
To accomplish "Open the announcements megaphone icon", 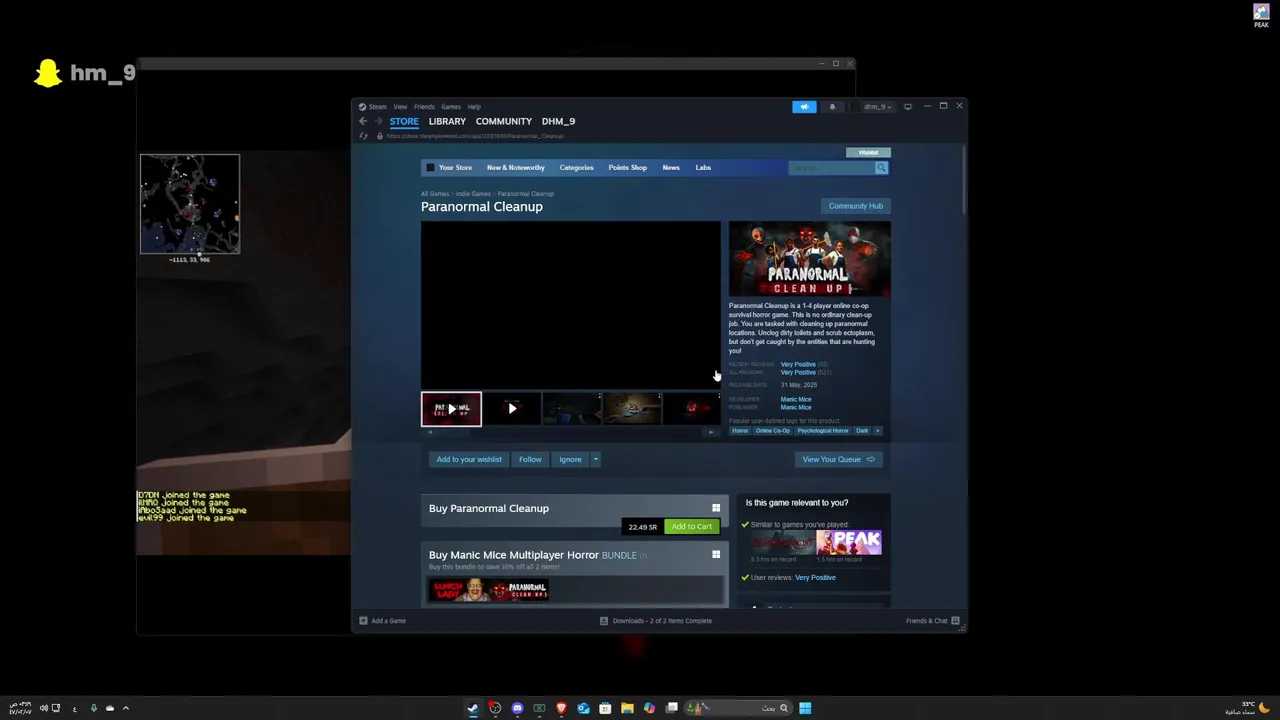I will coord(804,106).
